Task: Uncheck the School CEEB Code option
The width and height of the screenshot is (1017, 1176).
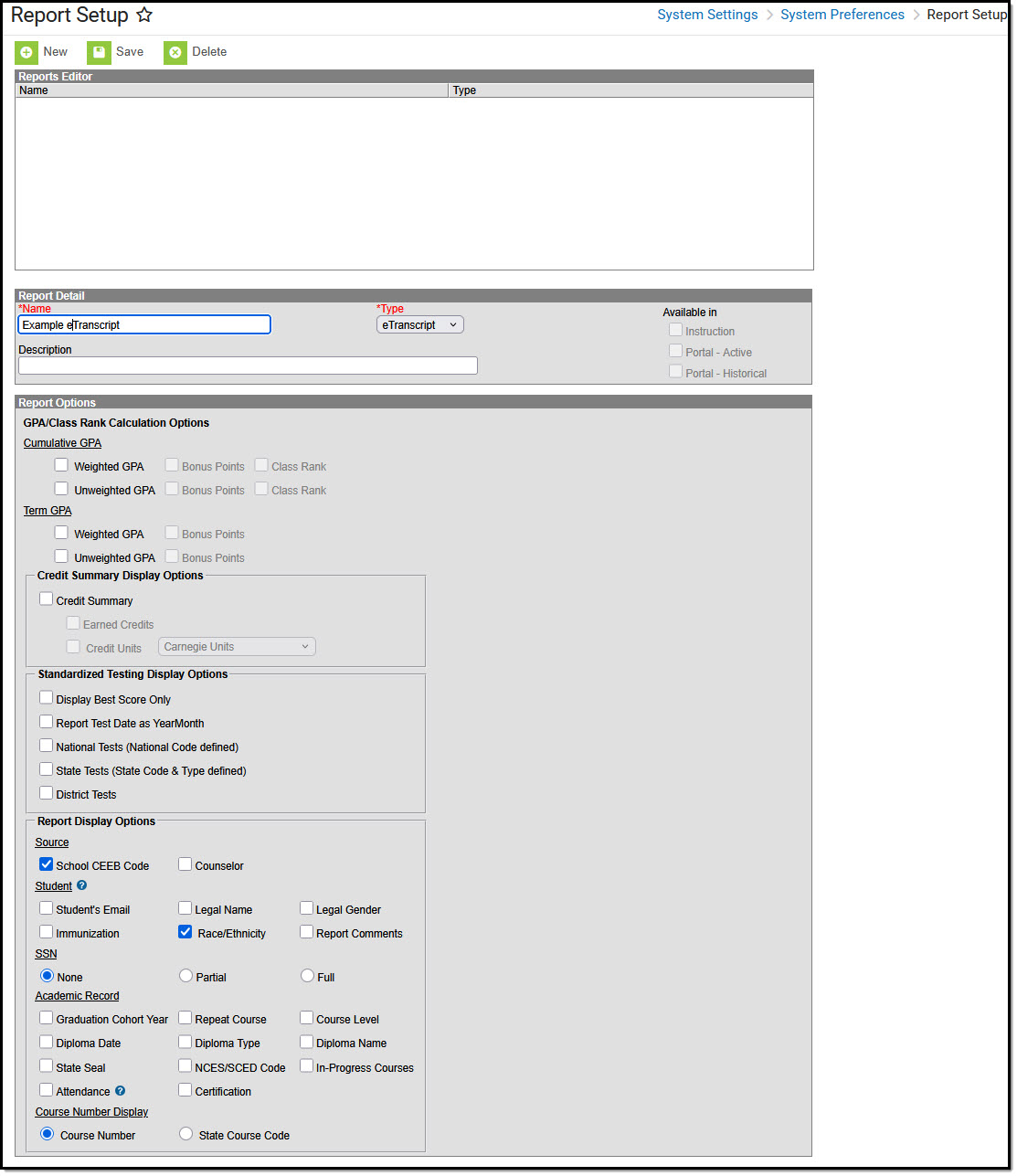Action: (x=46, y=863)
